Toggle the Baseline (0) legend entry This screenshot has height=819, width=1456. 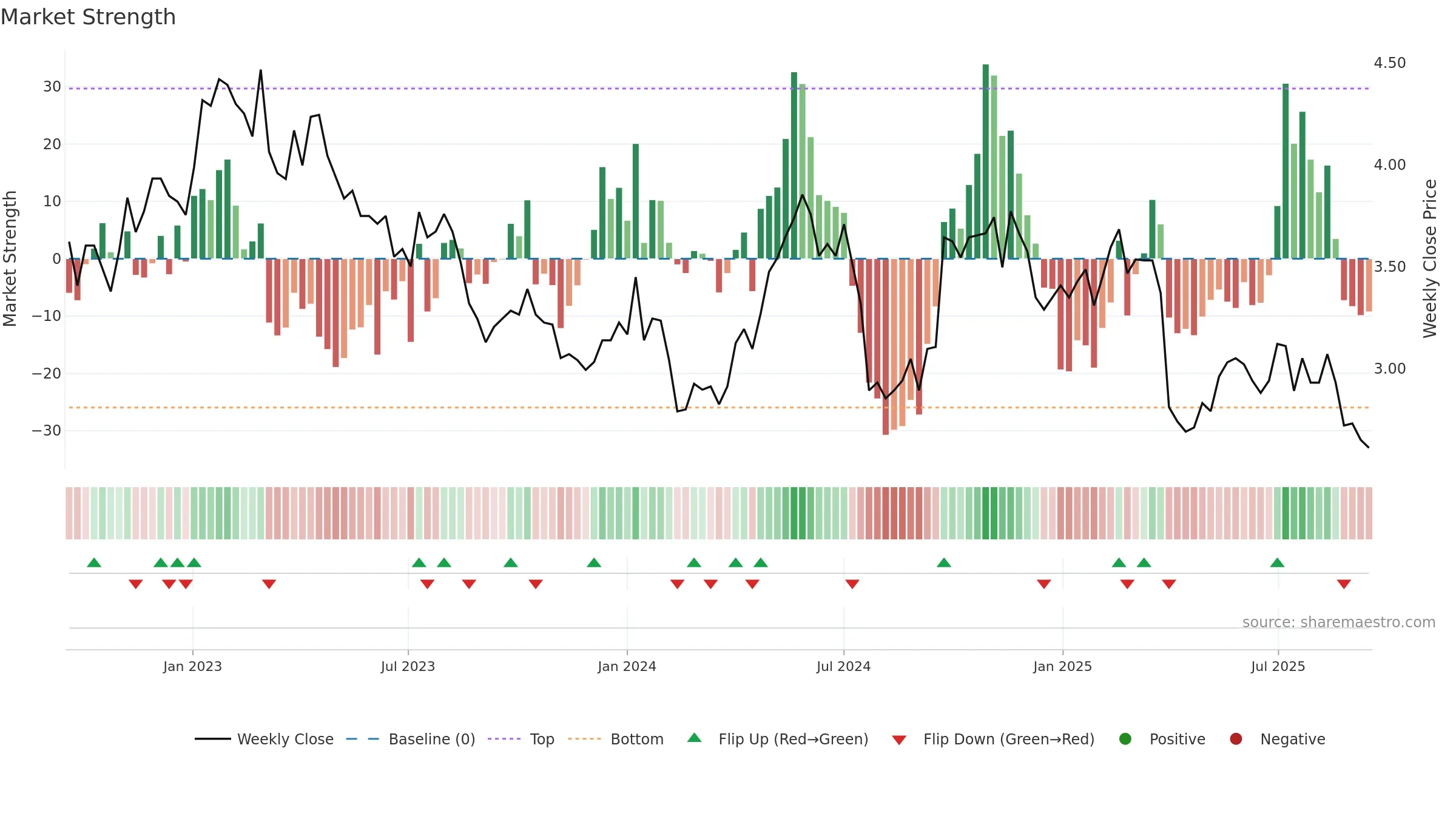point(411,739)
